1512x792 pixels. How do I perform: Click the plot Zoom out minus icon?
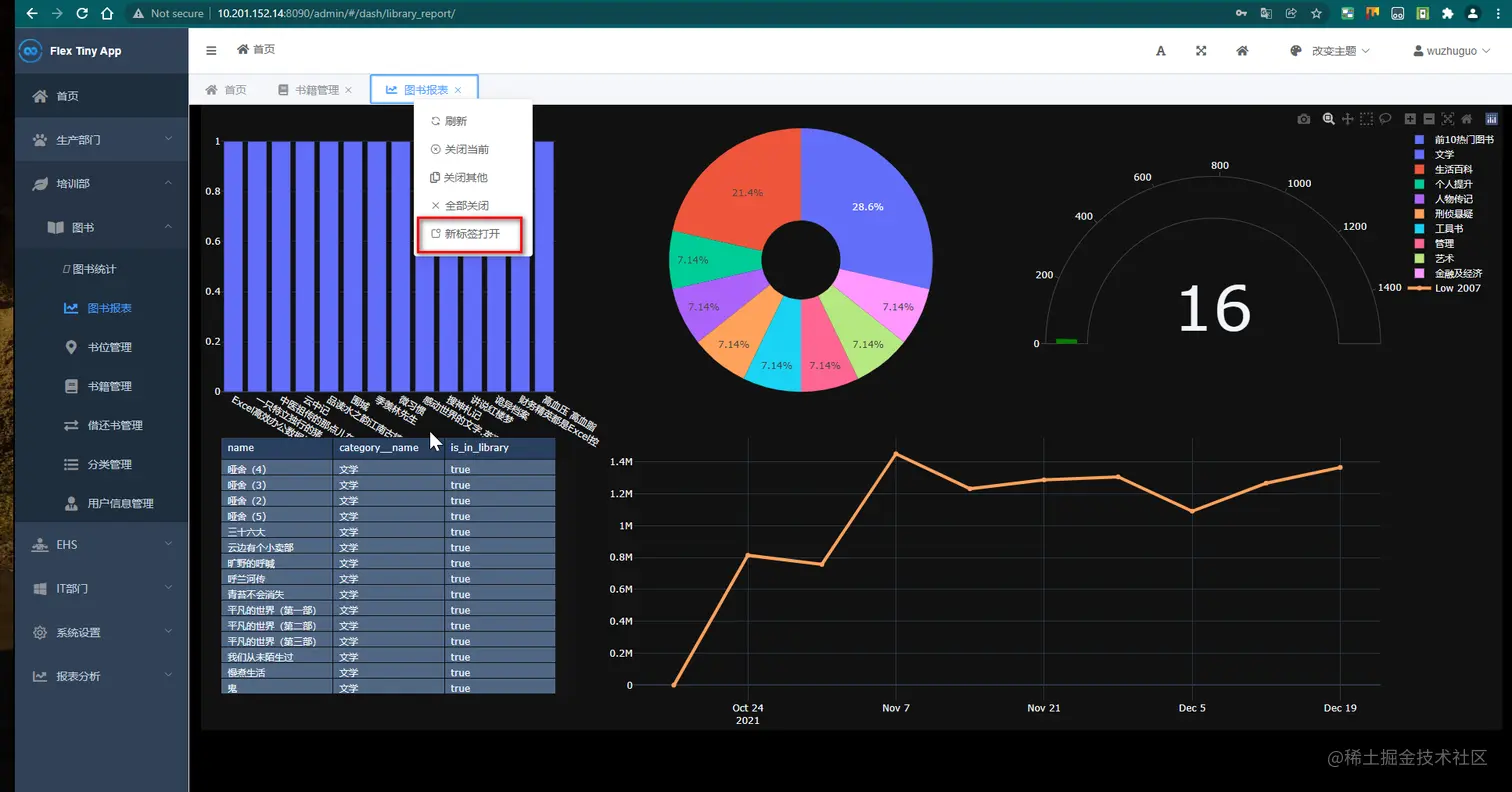[x=1429, y=119]
